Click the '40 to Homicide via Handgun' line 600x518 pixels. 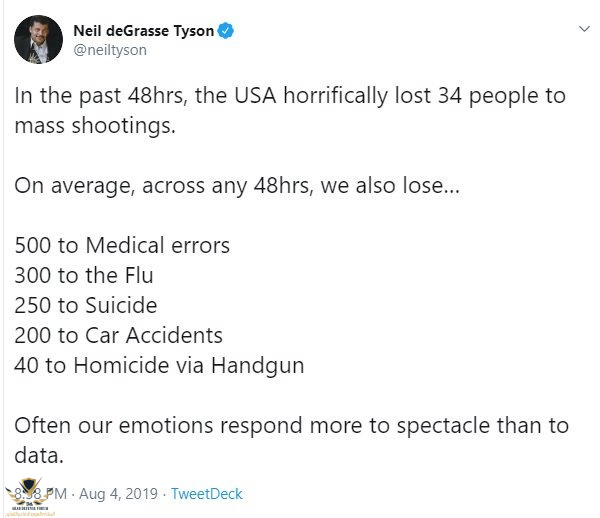[x=159, y=365]
